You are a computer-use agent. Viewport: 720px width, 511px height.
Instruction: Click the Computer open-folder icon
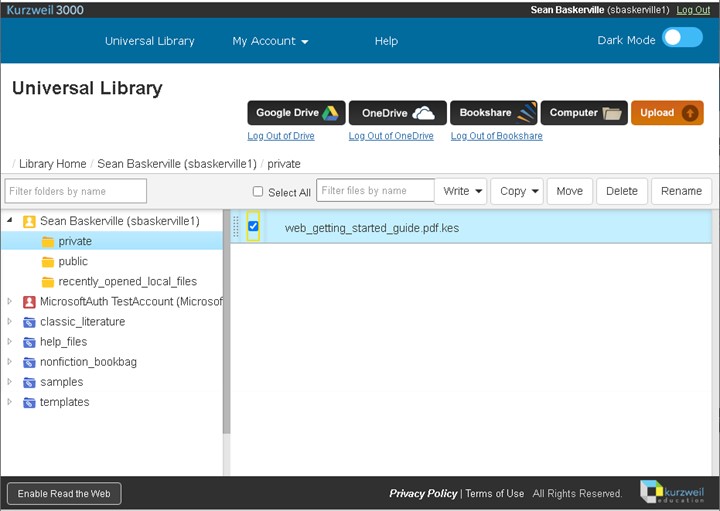tap(611, 113)
